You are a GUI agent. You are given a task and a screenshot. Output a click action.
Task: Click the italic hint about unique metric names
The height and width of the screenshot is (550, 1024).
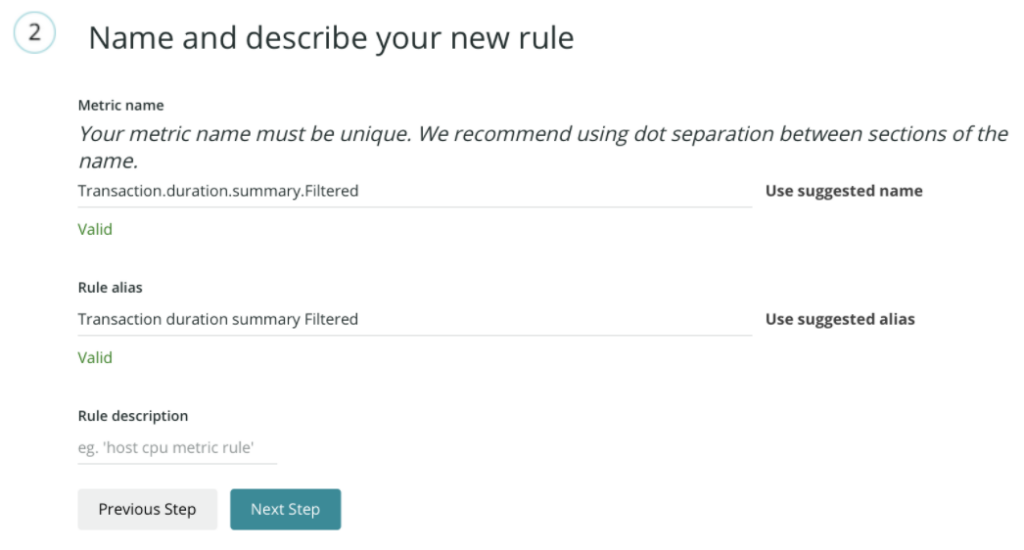[543, 147]
